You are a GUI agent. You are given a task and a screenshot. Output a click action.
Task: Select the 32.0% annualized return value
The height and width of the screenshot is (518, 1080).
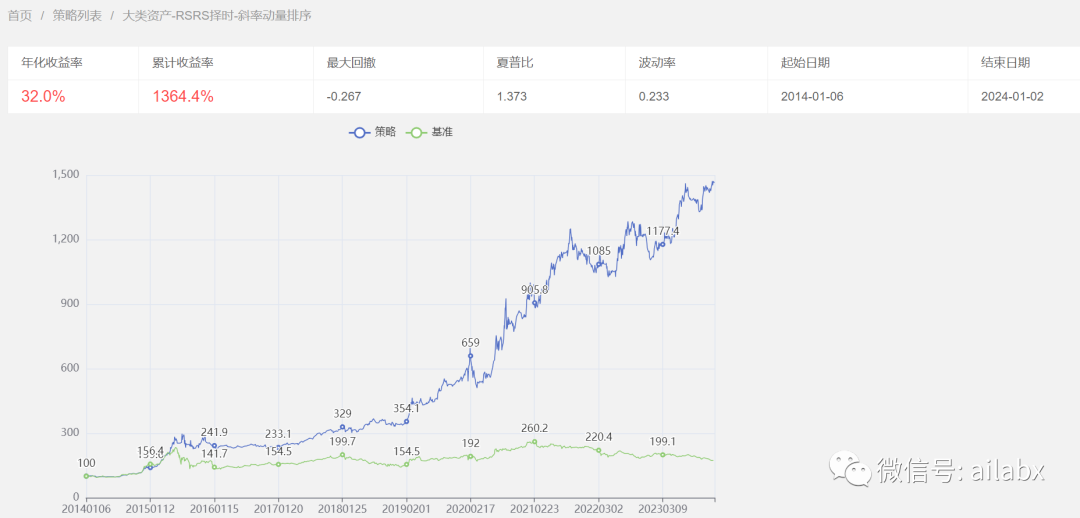43,96
